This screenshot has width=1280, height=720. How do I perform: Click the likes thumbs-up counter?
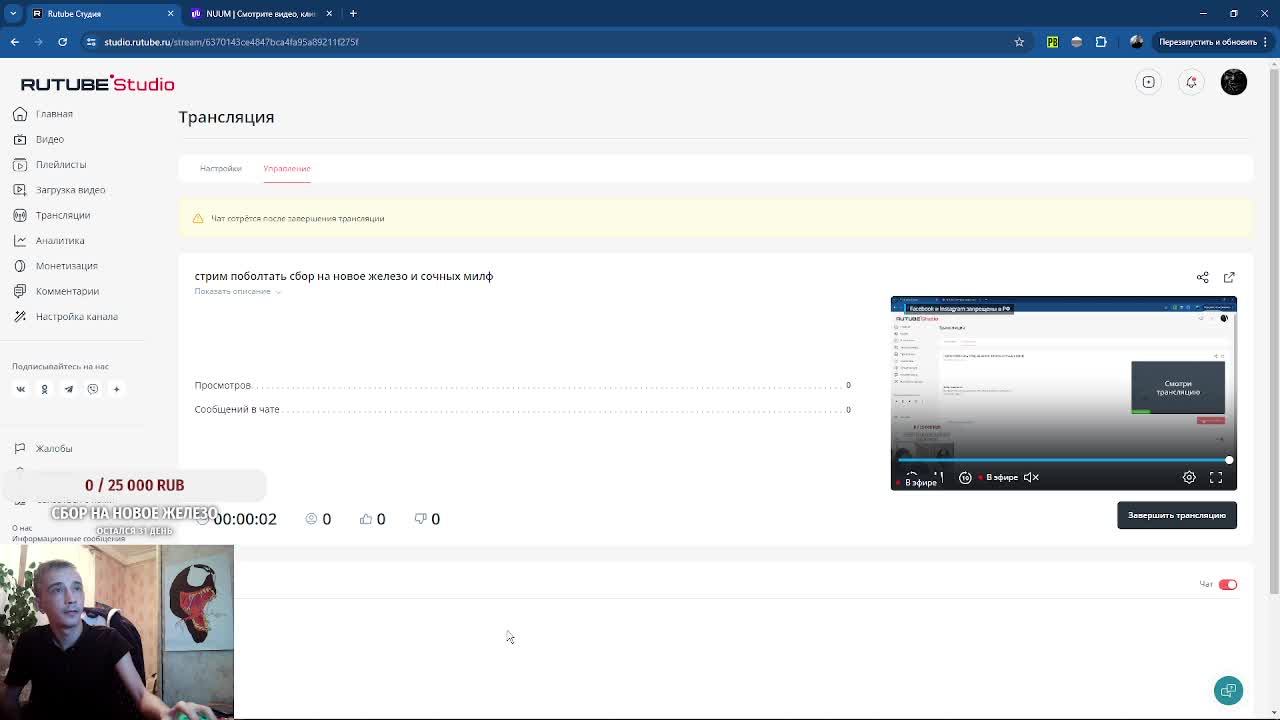tap(372, 519)
